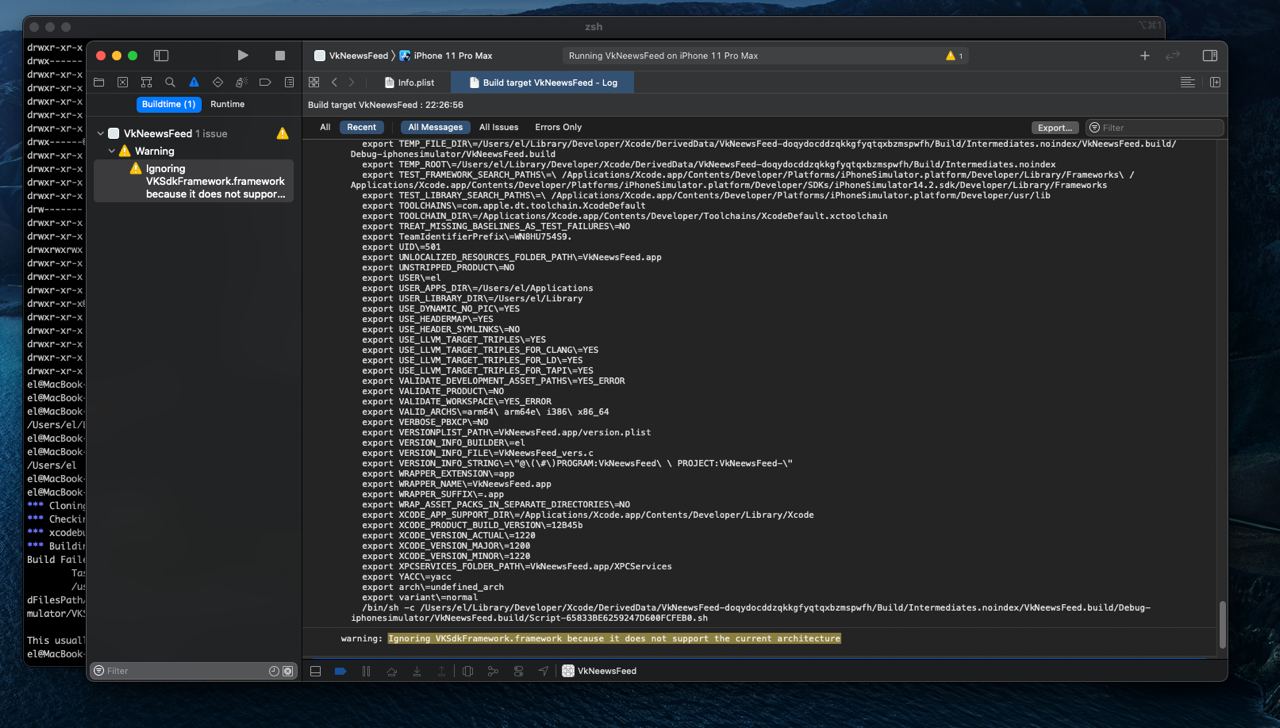Toggle recent issues clock filter
1280x728 pixels.
point(273,671)
